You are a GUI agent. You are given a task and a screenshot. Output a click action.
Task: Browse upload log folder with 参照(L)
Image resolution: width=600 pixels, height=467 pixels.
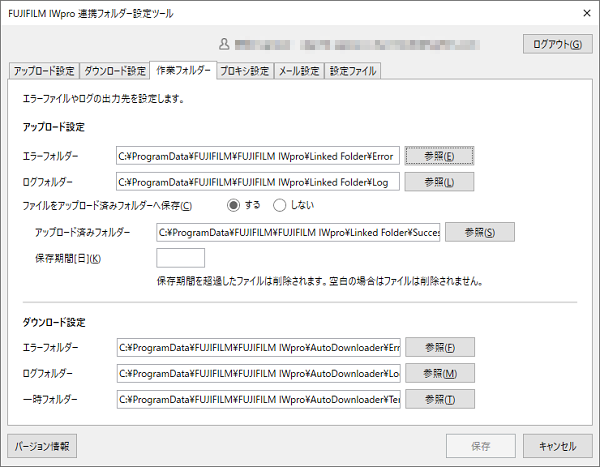(439, 182)
